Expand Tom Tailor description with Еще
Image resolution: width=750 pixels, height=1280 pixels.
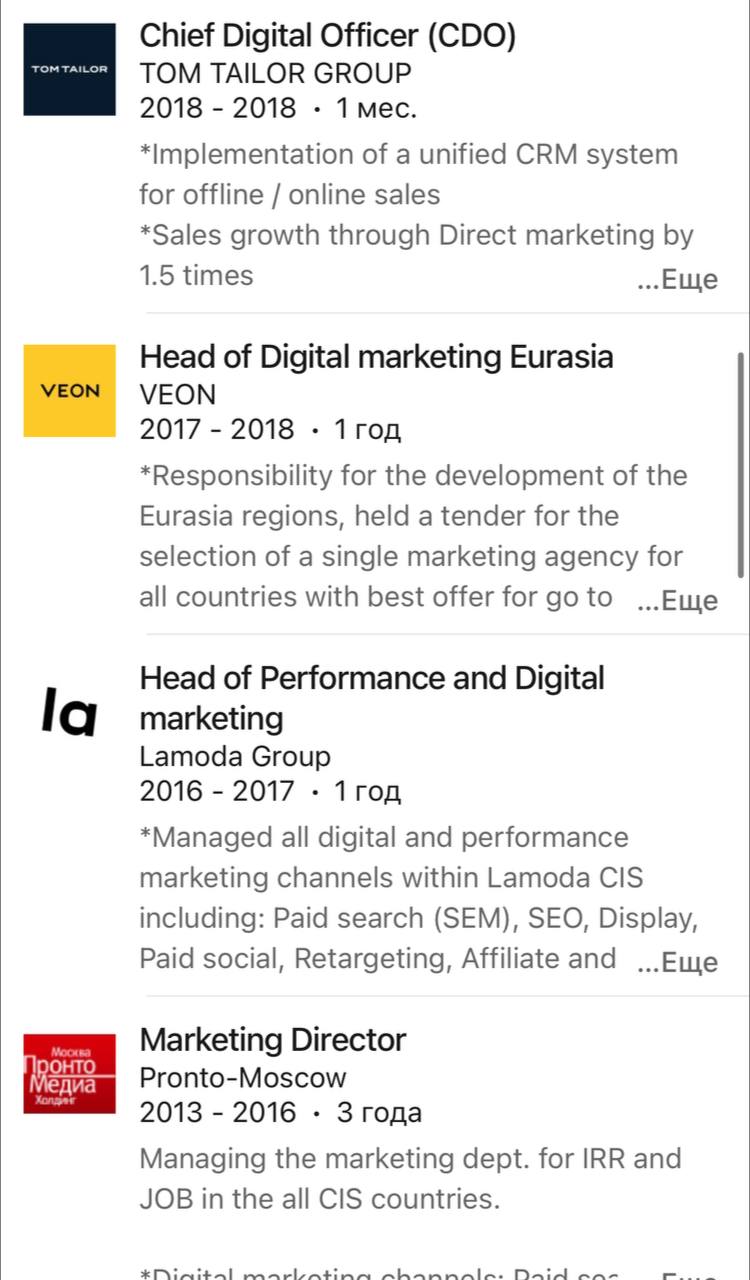pyautogui.click(x=679, y=280)
